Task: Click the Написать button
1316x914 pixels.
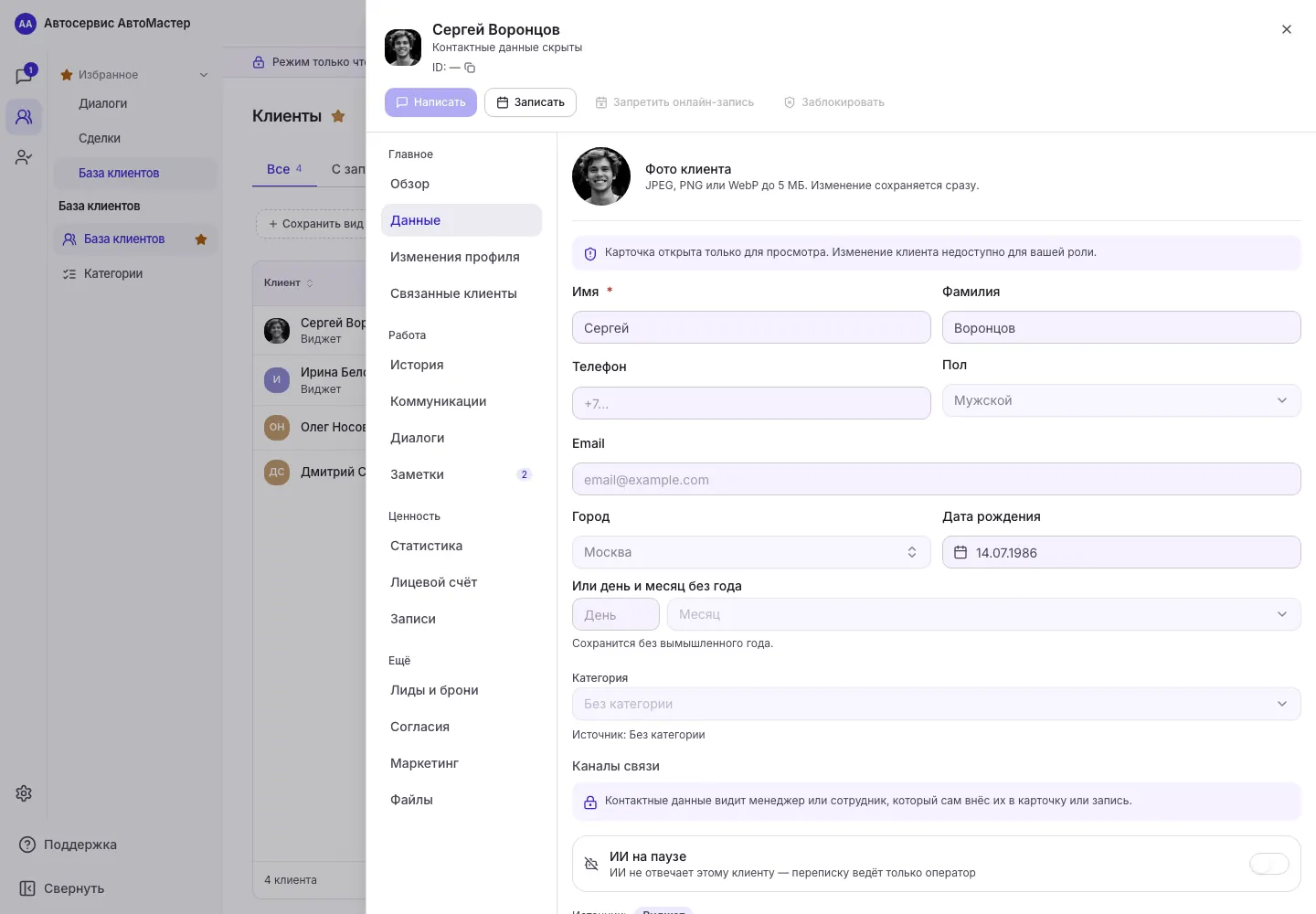Action: [430, 102]
